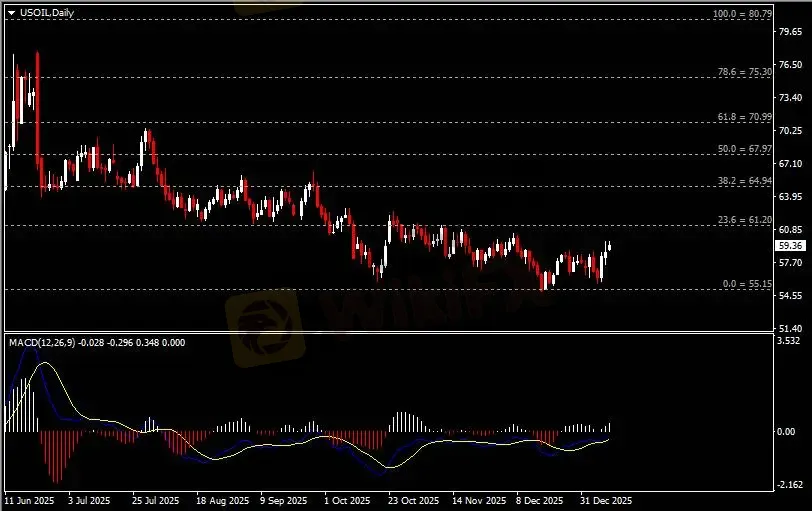Select the 61.8 = 70.99 Fibonacci label
The height and width of the screenshot is (511, 812).
[745, 117]
